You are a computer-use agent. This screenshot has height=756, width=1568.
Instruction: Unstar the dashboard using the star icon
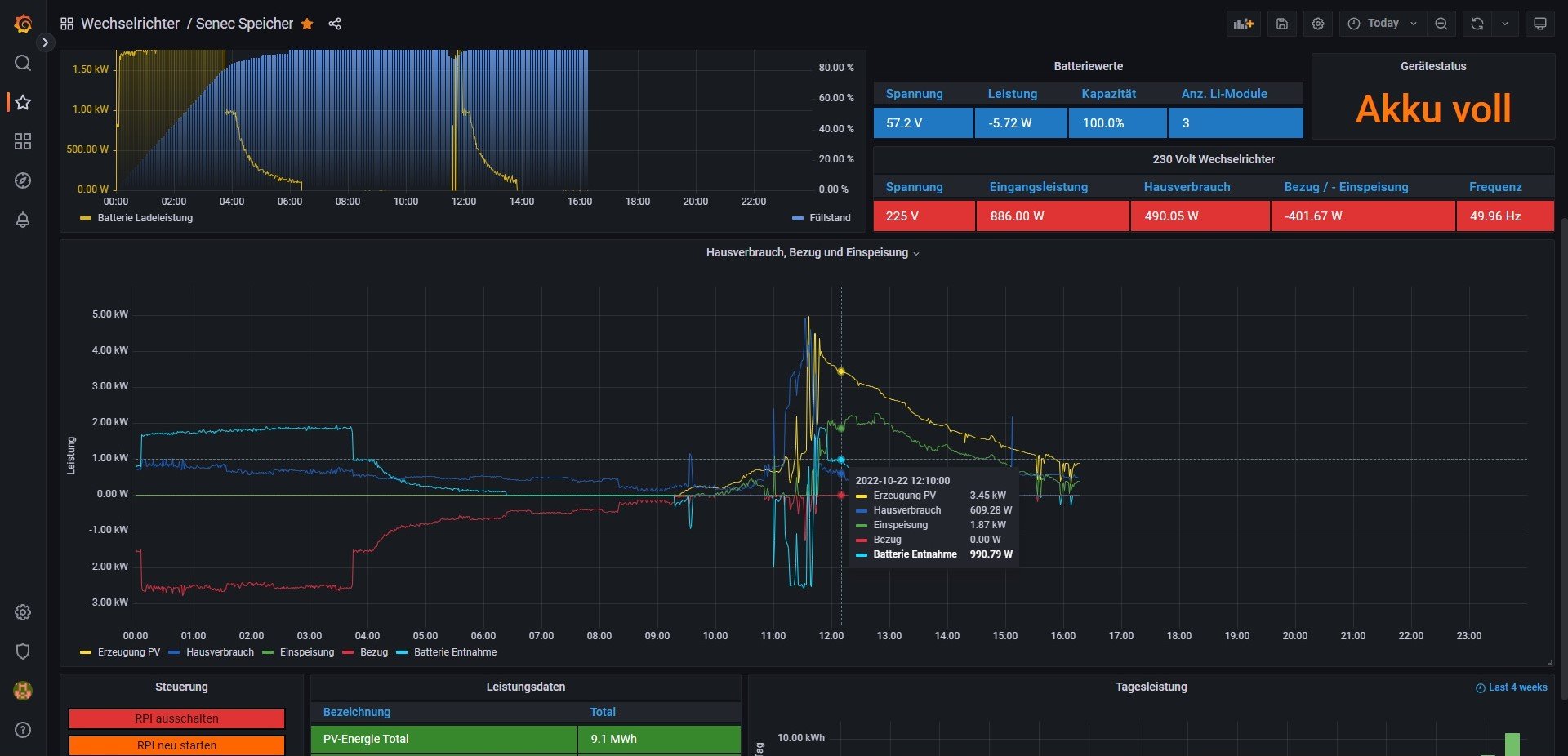click(x=307, y=24)
